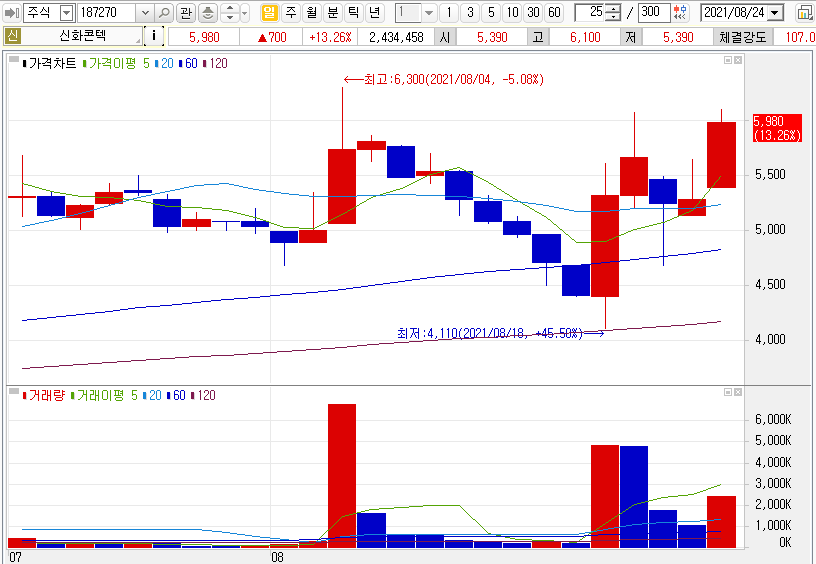Maximize the volume chart pane icon
Screen dimensions: 816x564
[728, 392]
